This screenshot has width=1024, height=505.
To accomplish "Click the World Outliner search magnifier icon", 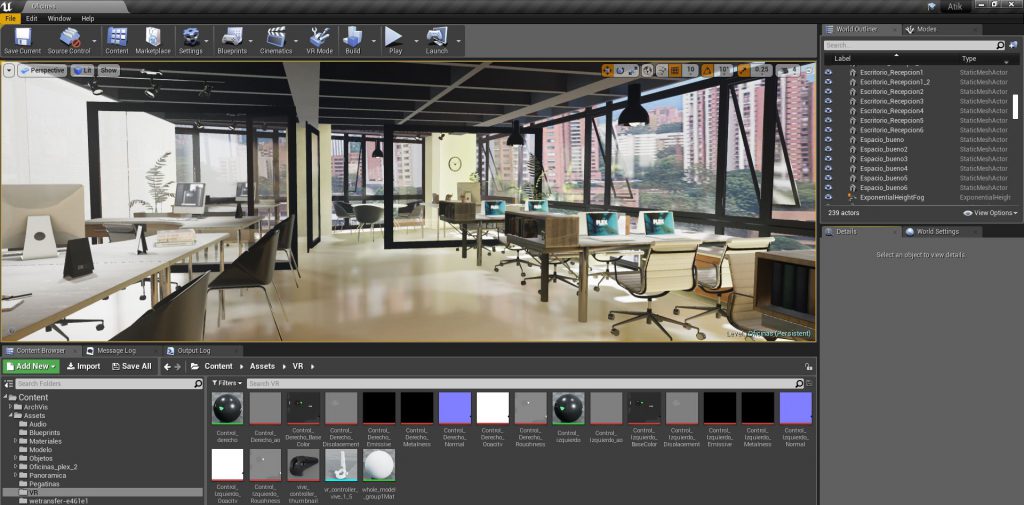I will click(x=1000, y=46).
